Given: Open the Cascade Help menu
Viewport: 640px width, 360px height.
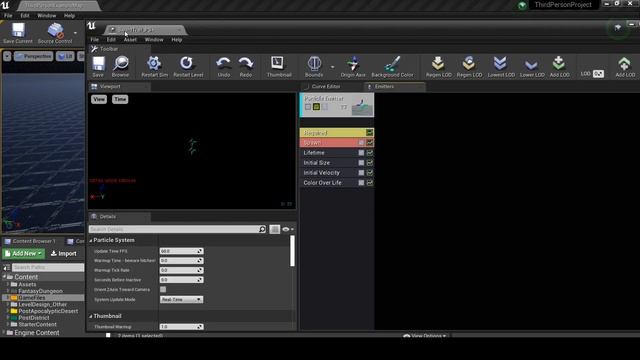Looking at the screenshot, I should 176,40.
